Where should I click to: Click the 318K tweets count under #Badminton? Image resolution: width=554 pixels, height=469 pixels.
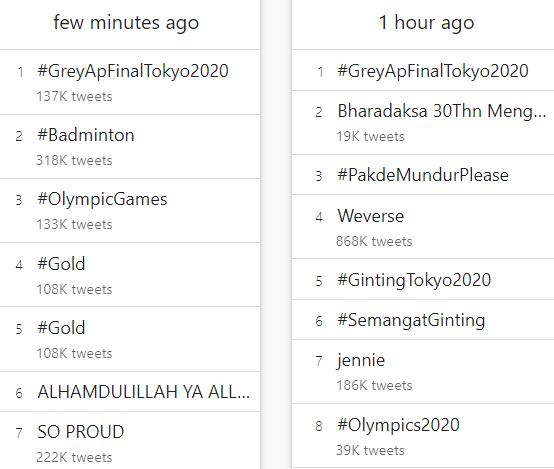point(74,160)
